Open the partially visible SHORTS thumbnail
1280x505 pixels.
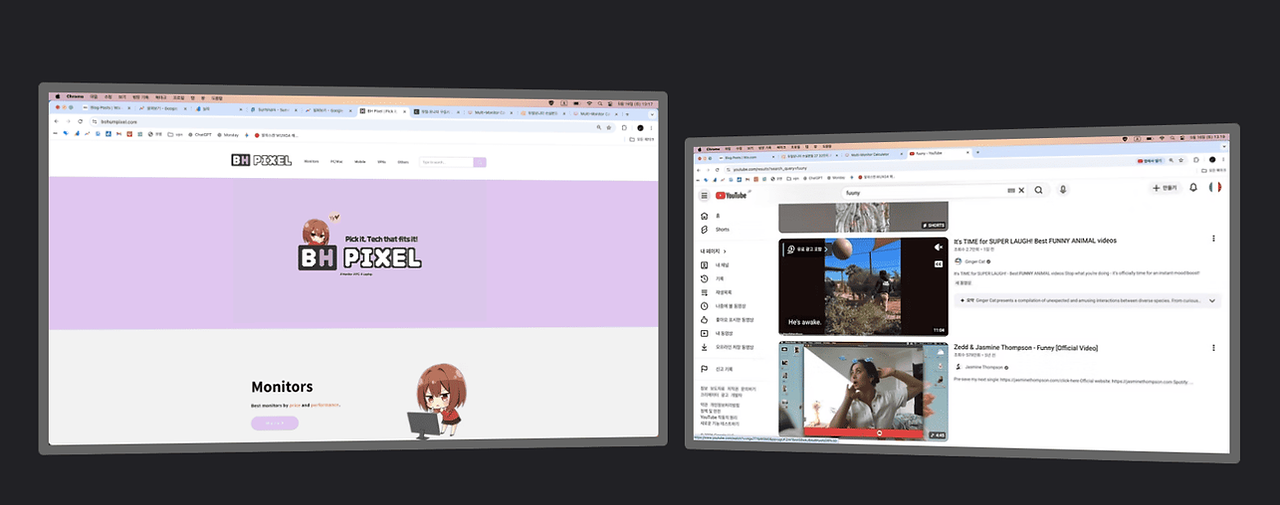click(863, 217)
